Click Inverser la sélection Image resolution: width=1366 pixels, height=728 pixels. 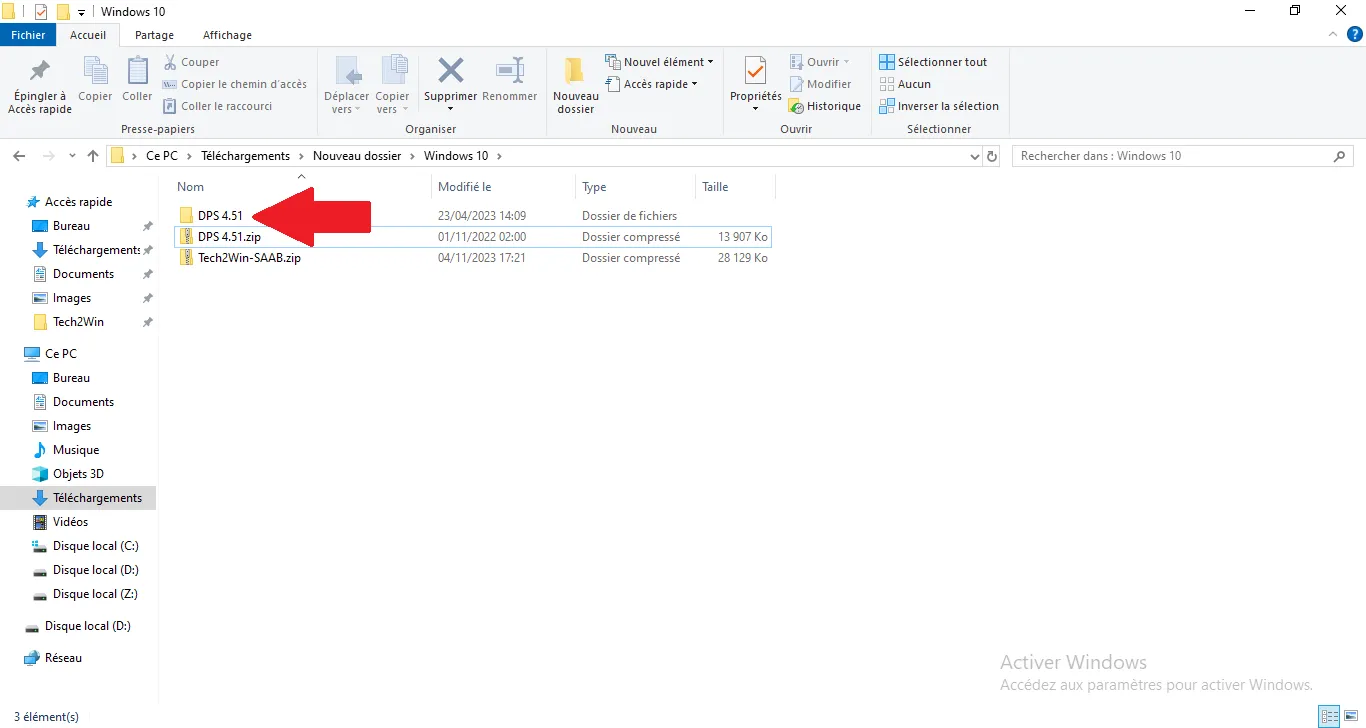pyautogui.click(x=939, y=105)
